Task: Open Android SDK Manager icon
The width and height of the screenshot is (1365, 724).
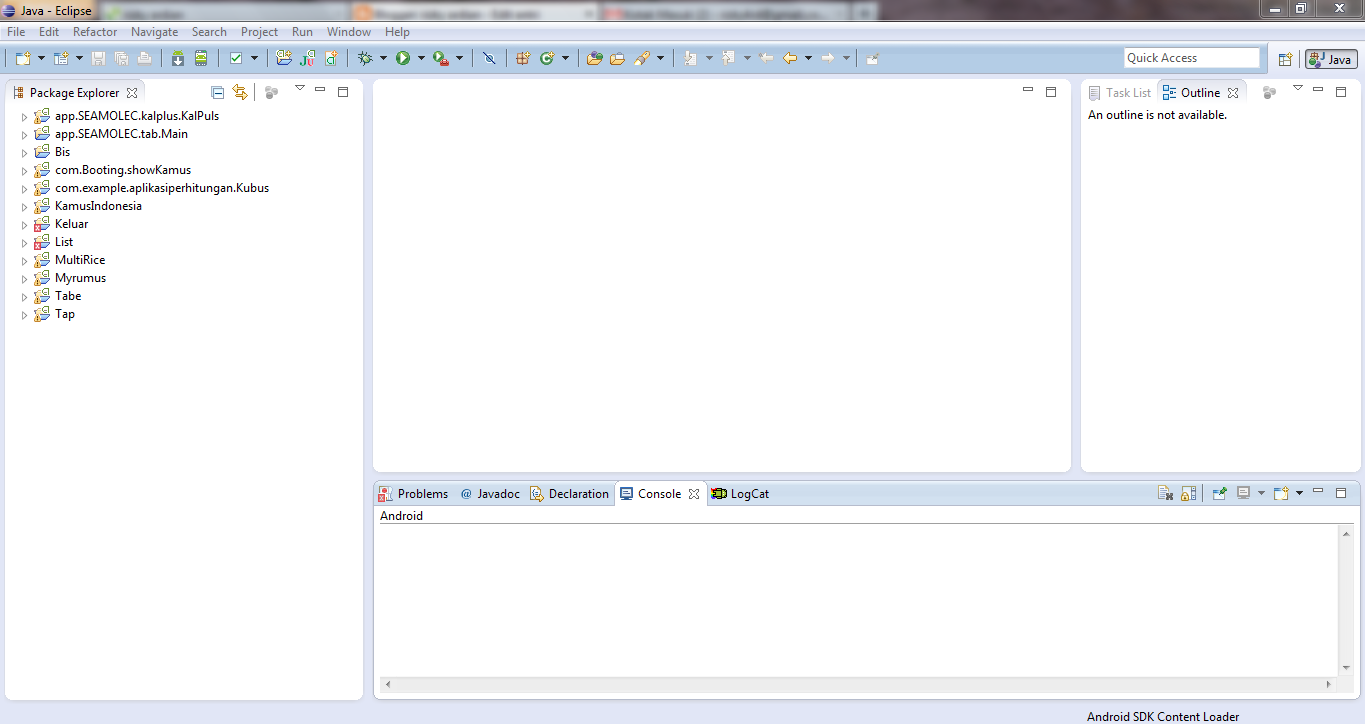Action: 178,59
